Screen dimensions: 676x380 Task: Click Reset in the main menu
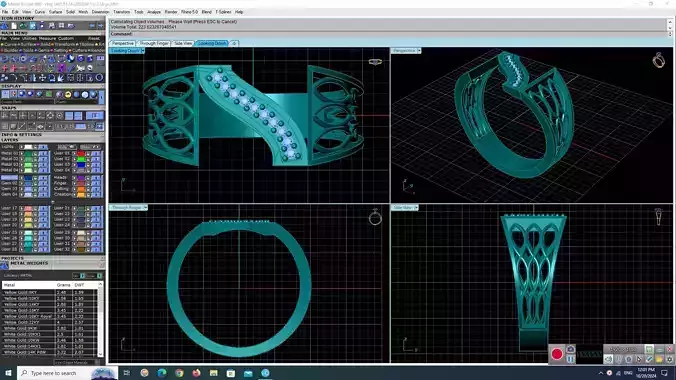coord(94,39)
